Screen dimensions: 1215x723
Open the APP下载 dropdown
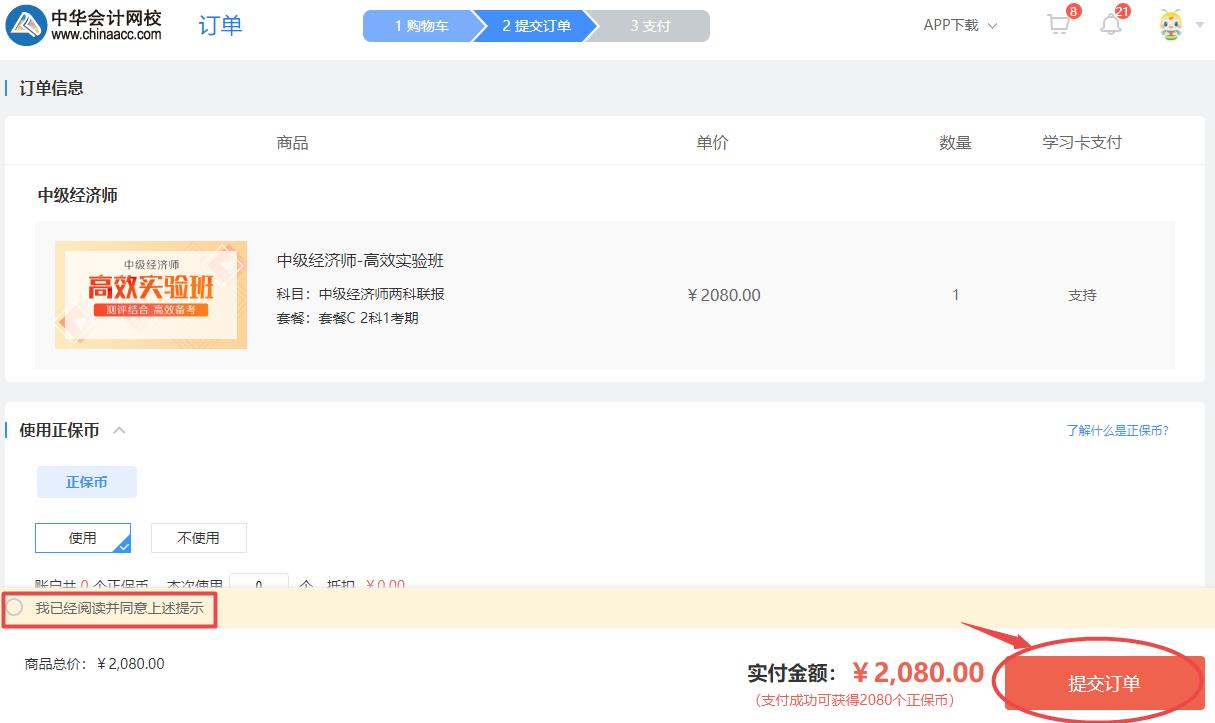point(955,26)
